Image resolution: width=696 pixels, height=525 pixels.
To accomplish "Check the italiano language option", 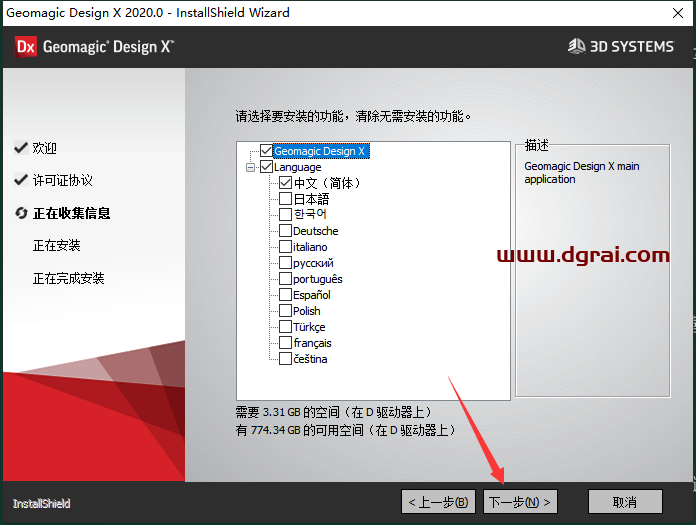I will click(285, 246).
